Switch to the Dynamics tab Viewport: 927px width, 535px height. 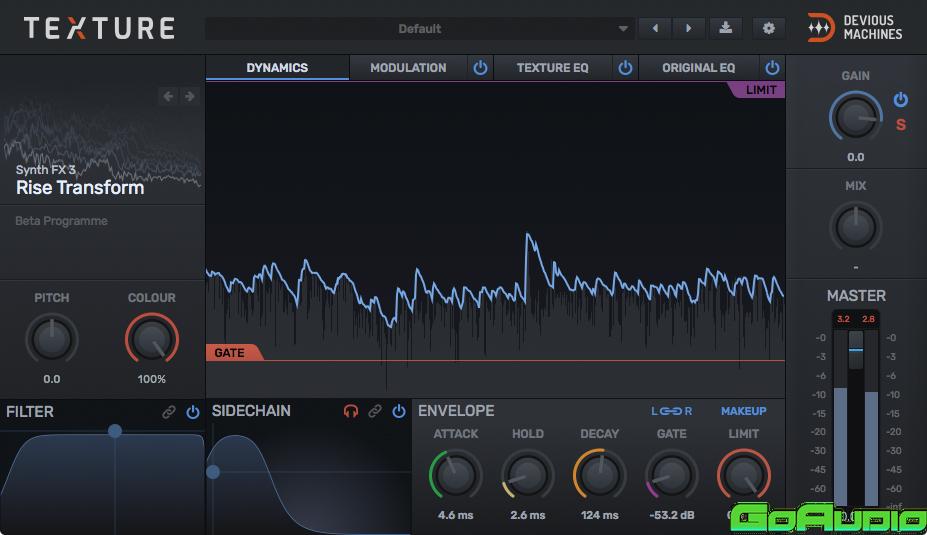[x=277, y=67]
